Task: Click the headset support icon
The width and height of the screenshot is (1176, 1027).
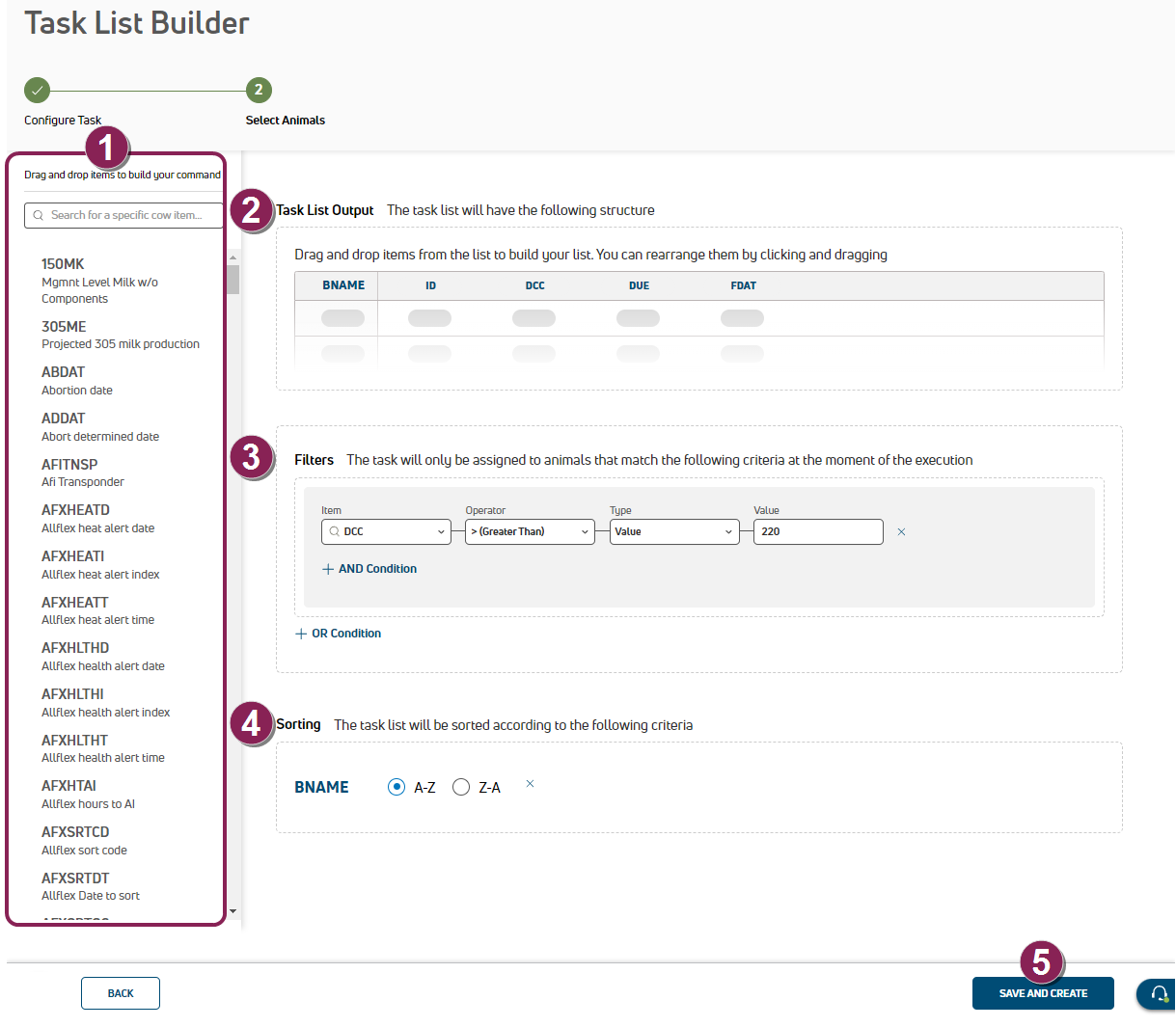Action: [1159, 993]
